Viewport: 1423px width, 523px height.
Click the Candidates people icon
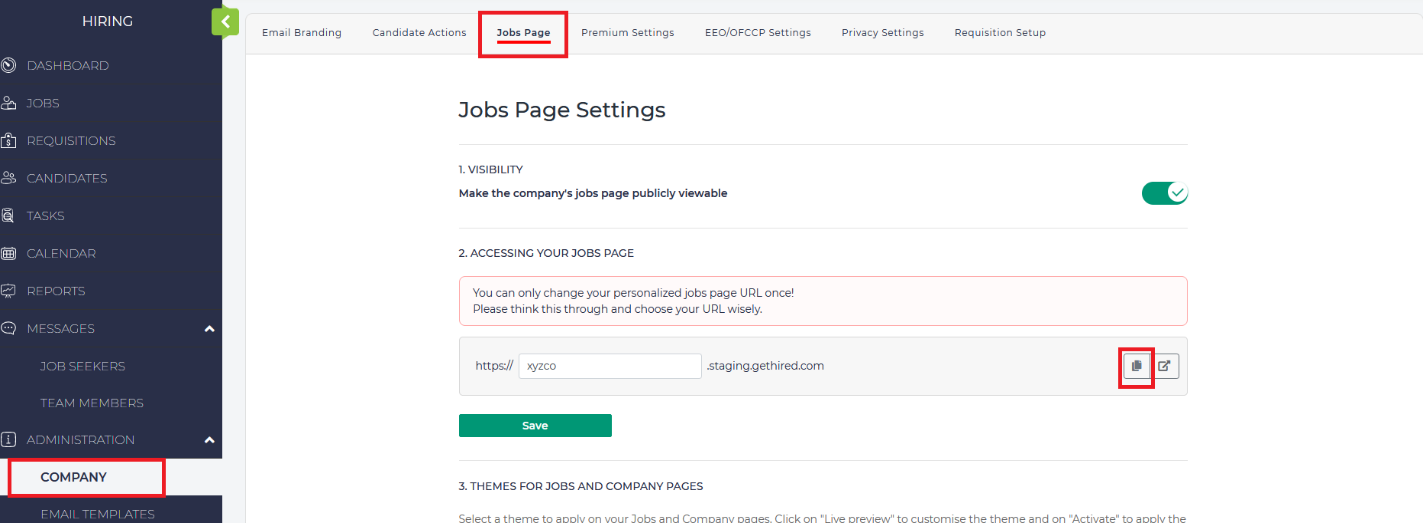[x=9, y=178]
